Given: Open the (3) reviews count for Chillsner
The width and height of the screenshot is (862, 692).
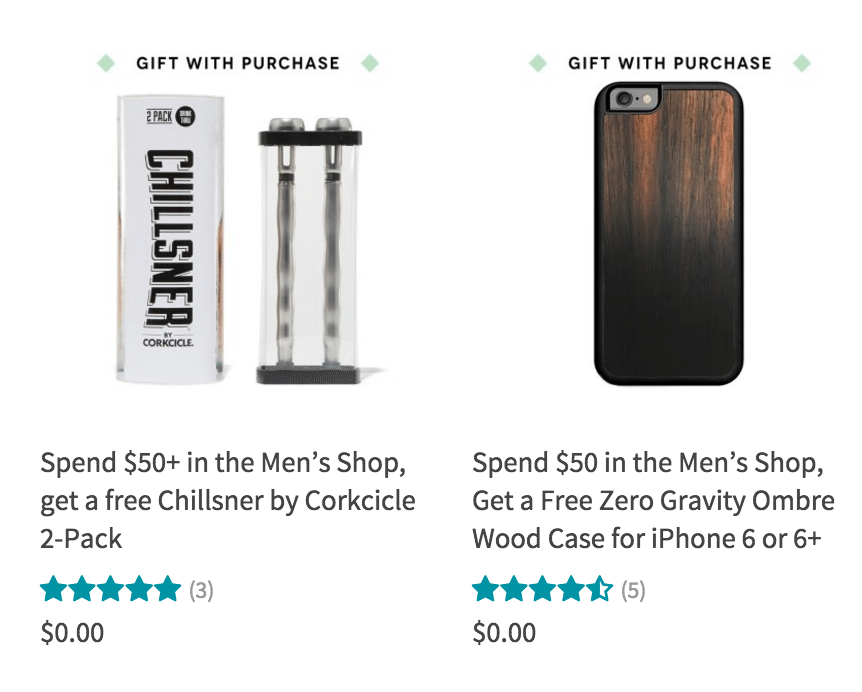Looking at the screenshot, I should tap(201, 590).
